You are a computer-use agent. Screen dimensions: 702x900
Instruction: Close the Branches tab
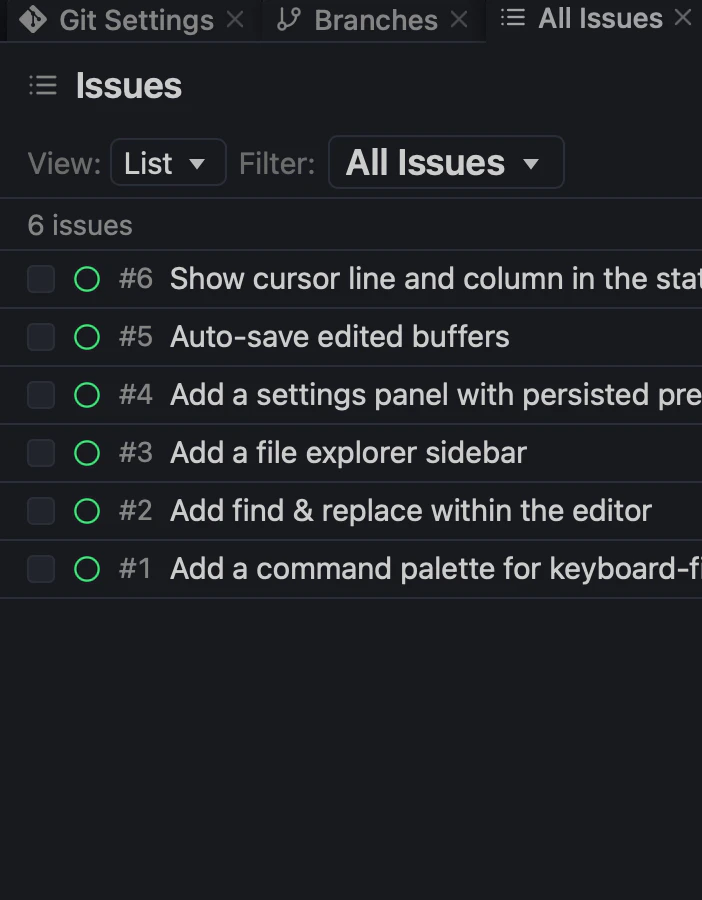[x=459, y=20]
